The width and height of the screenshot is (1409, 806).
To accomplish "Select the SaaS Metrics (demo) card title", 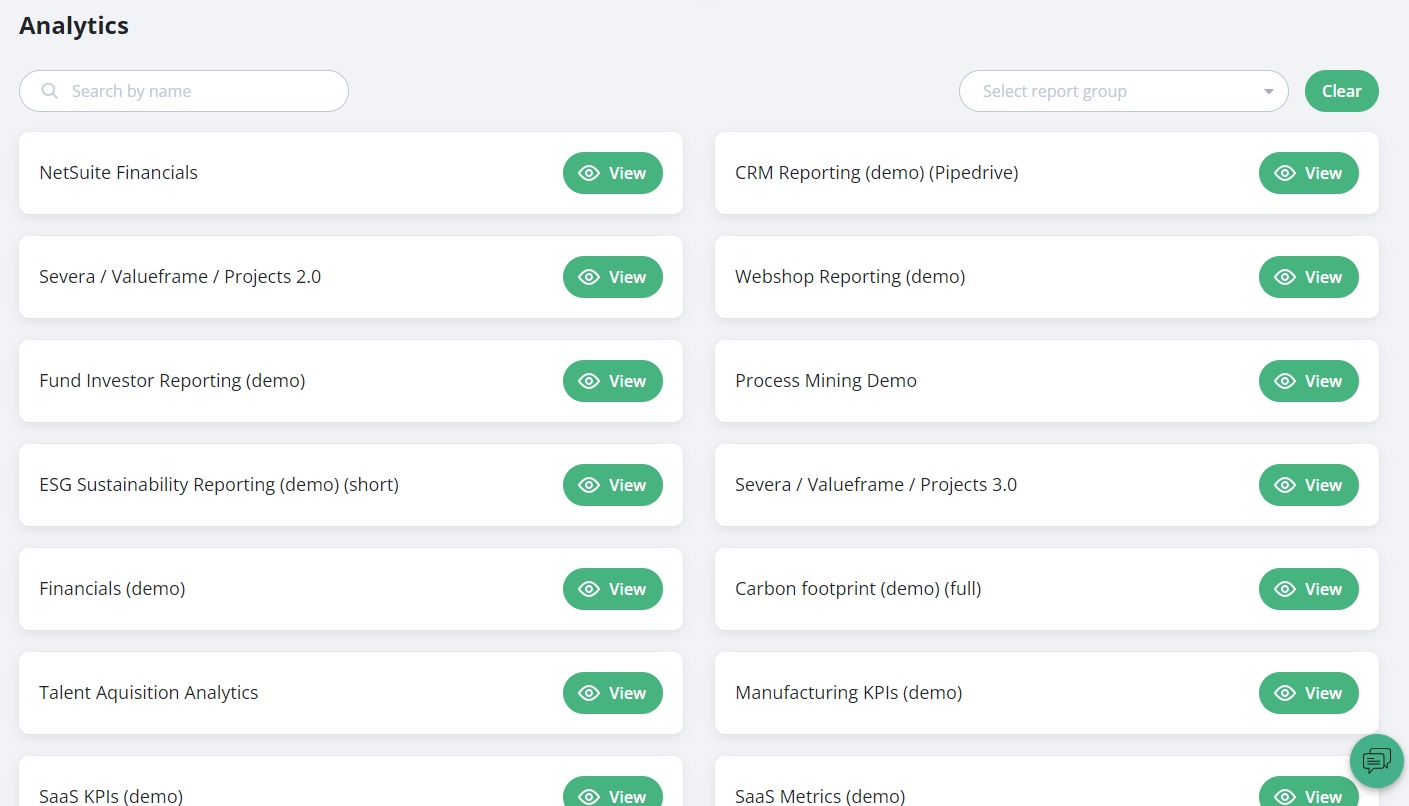I will pos(820,796).
